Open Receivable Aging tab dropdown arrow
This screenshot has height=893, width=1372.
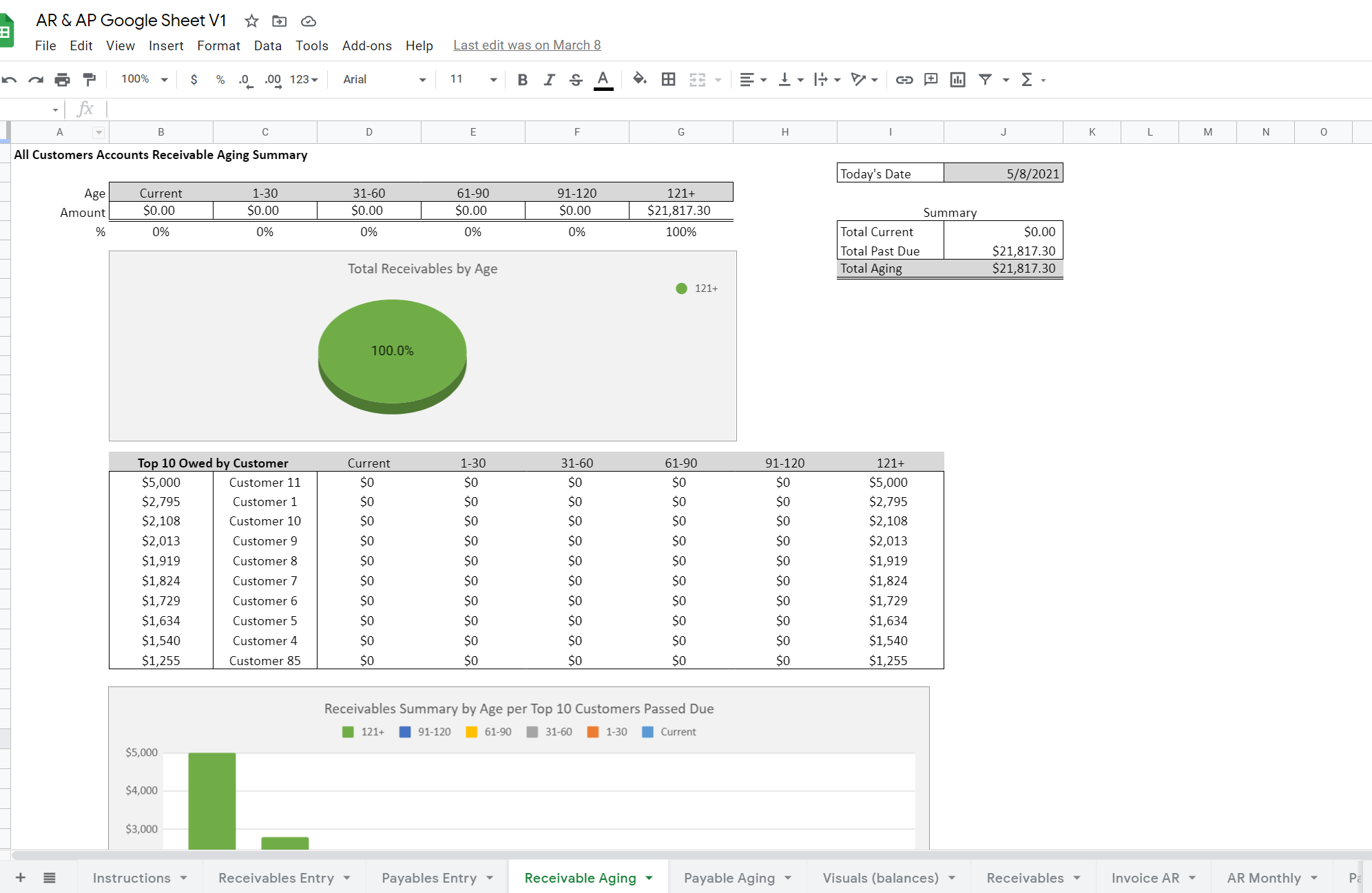[x=649, y=878]
